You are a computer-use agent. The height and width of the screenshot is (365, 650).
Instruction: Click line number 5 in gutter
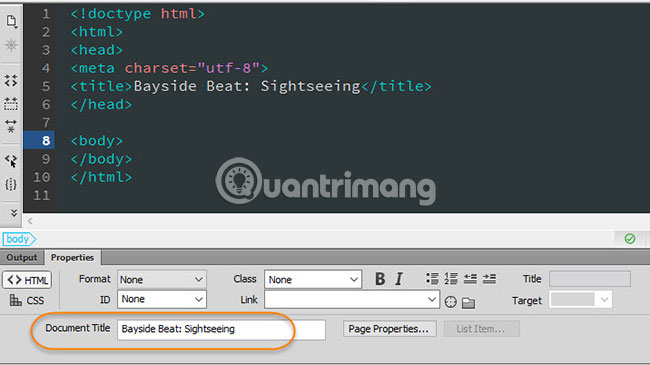coord(46,86)
